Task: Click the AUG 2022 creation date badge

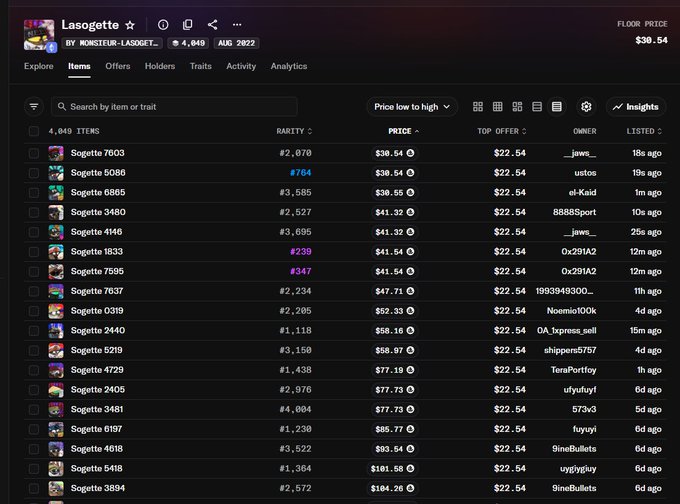Action: pos(236,43)
